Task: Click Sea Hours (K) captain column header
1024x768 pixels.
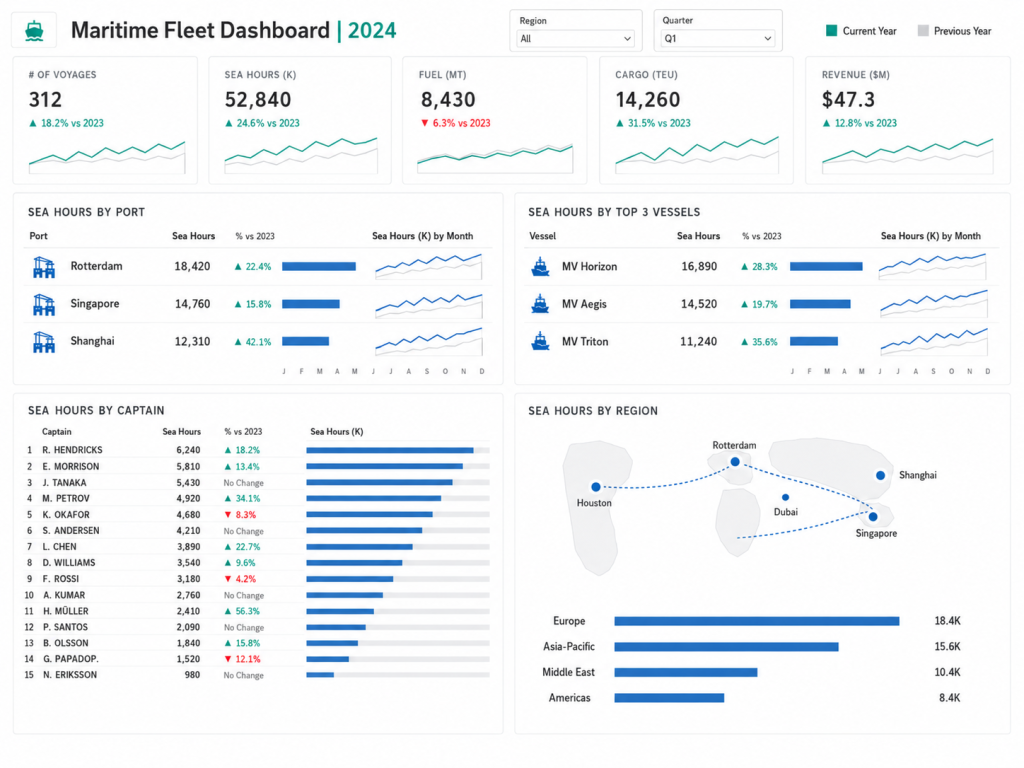Action: (336, 432)
